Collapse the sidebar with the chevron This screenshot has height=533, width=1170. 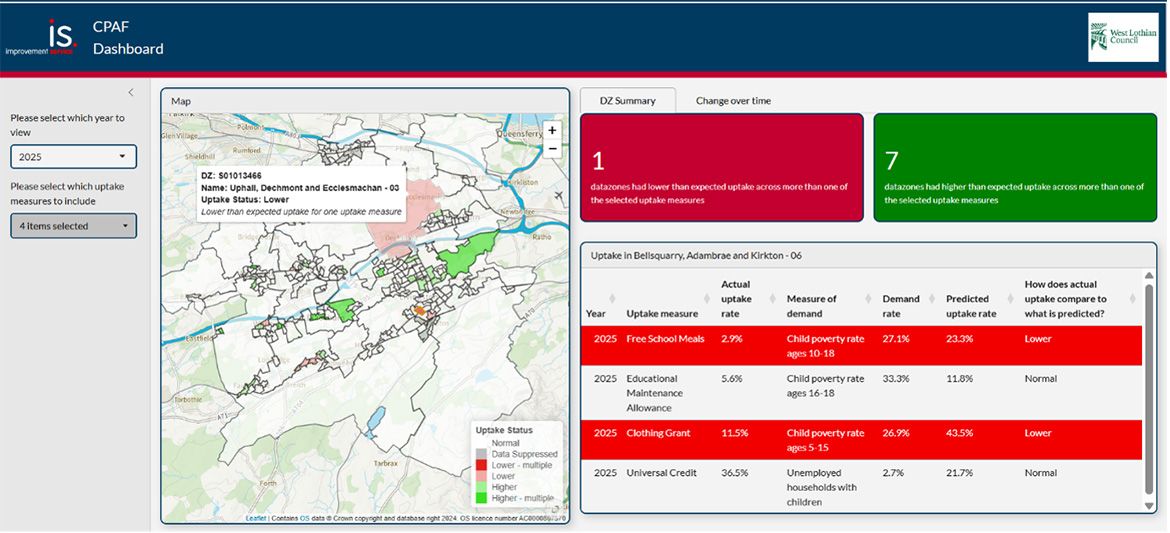131,93
